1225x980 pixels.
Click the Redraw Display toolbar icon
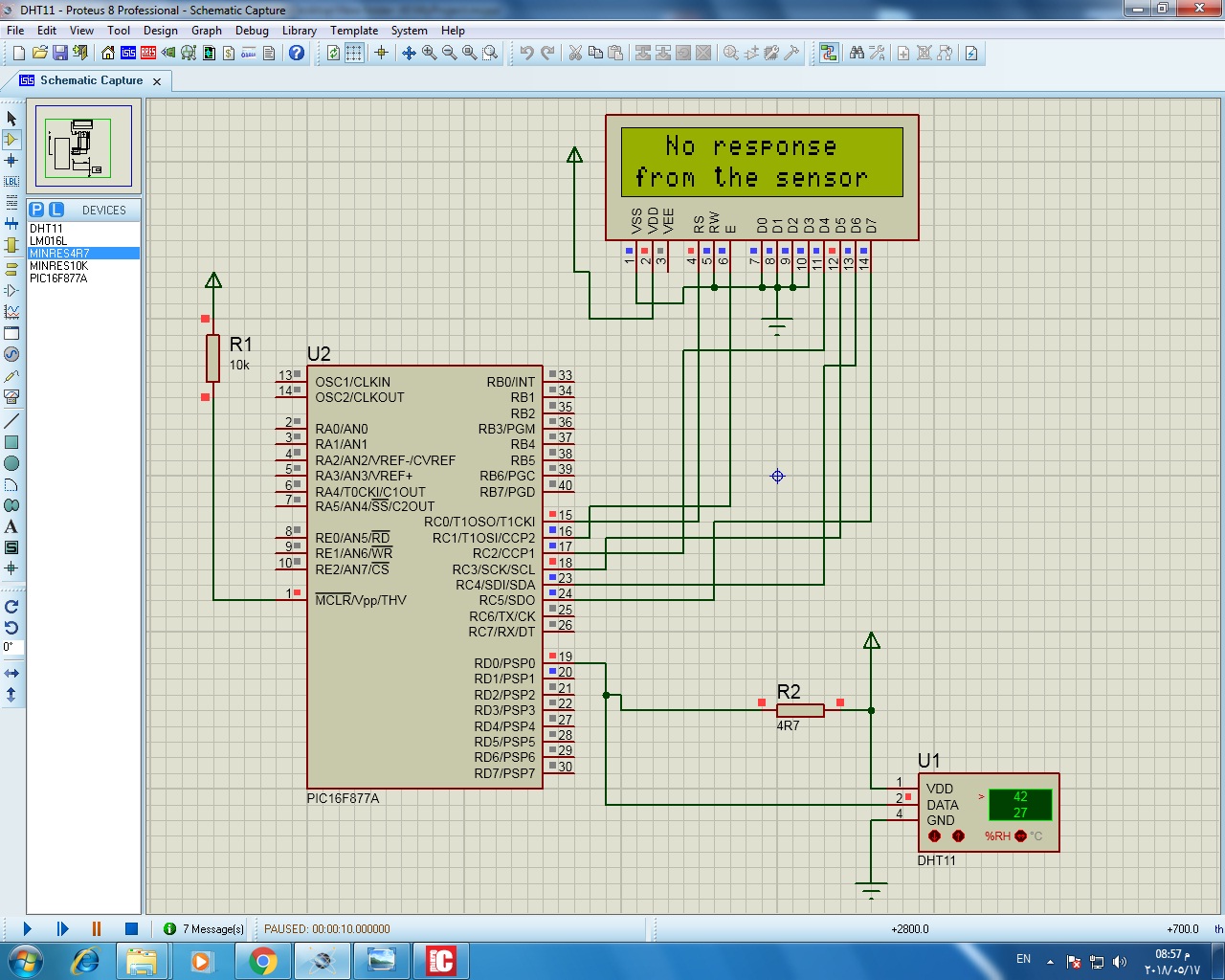[333, 53]
